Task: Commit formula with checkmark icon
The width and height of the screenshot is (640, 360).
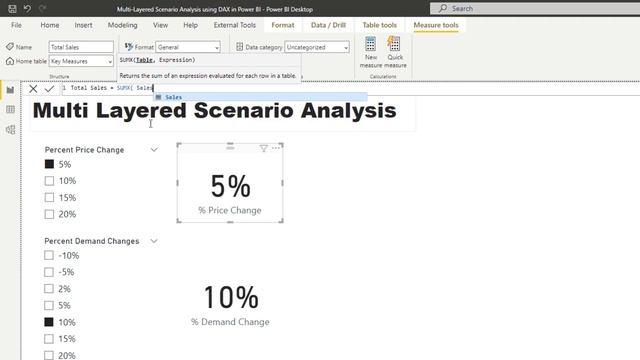Action: click(x=49, y=89)
